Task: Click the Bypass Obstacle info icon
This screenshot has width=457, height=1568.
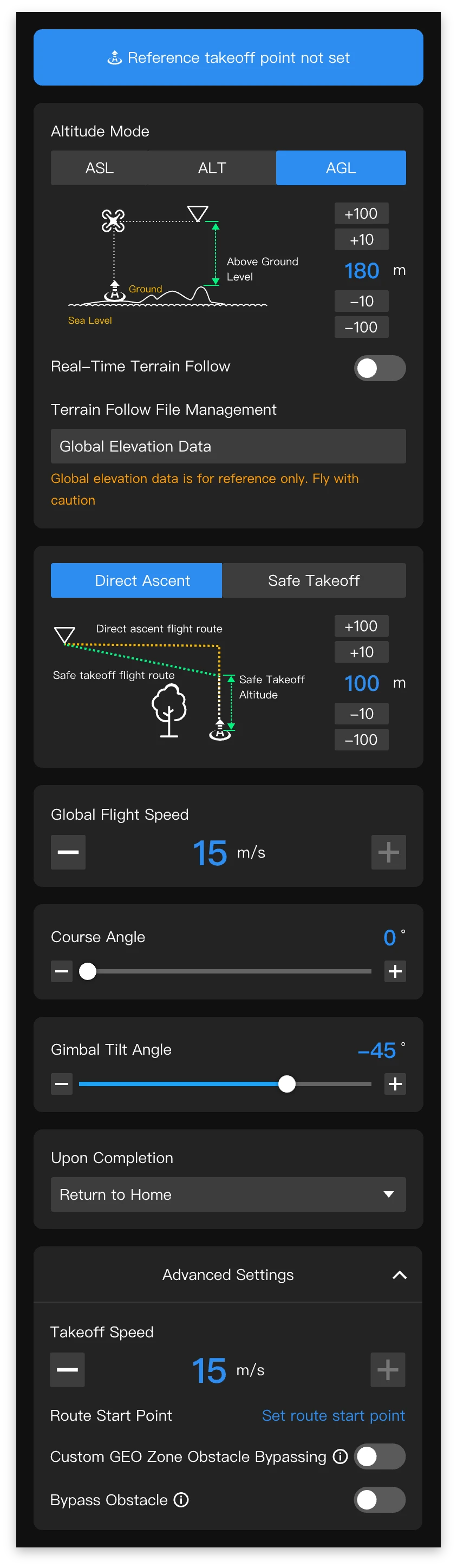Action: pyautogui.click(x=181, y=1500)
